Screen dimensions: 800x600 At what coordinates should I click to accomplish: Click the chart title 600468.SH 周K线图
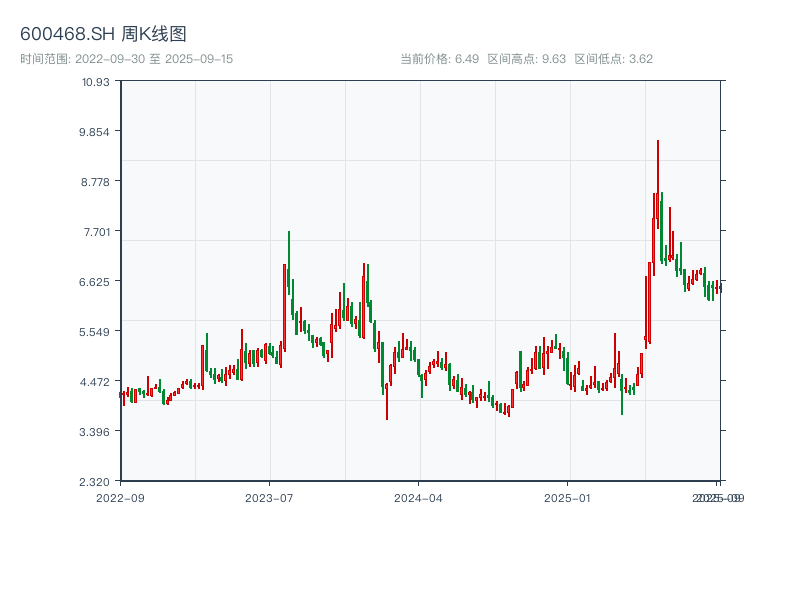103,34
